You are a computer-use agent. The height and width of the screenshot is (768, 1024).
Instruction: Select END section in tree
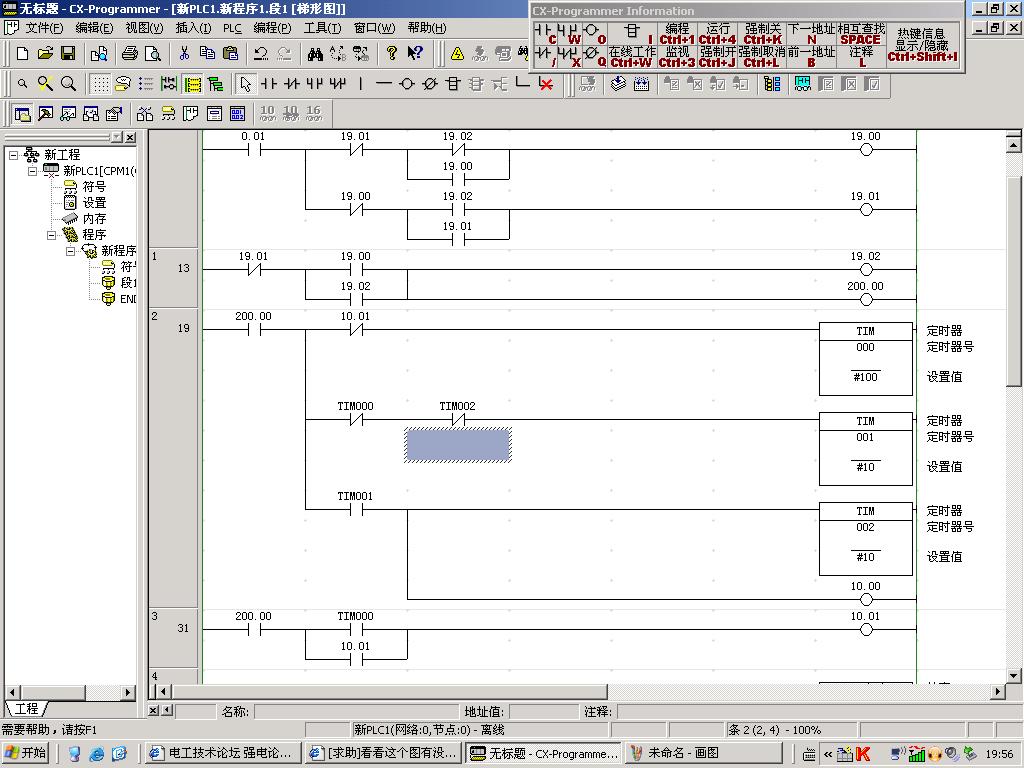(128, 299)
